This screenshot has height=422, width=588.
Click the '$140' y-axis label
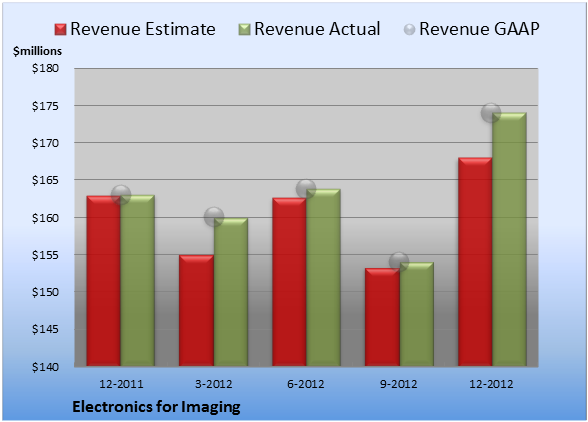45,367
